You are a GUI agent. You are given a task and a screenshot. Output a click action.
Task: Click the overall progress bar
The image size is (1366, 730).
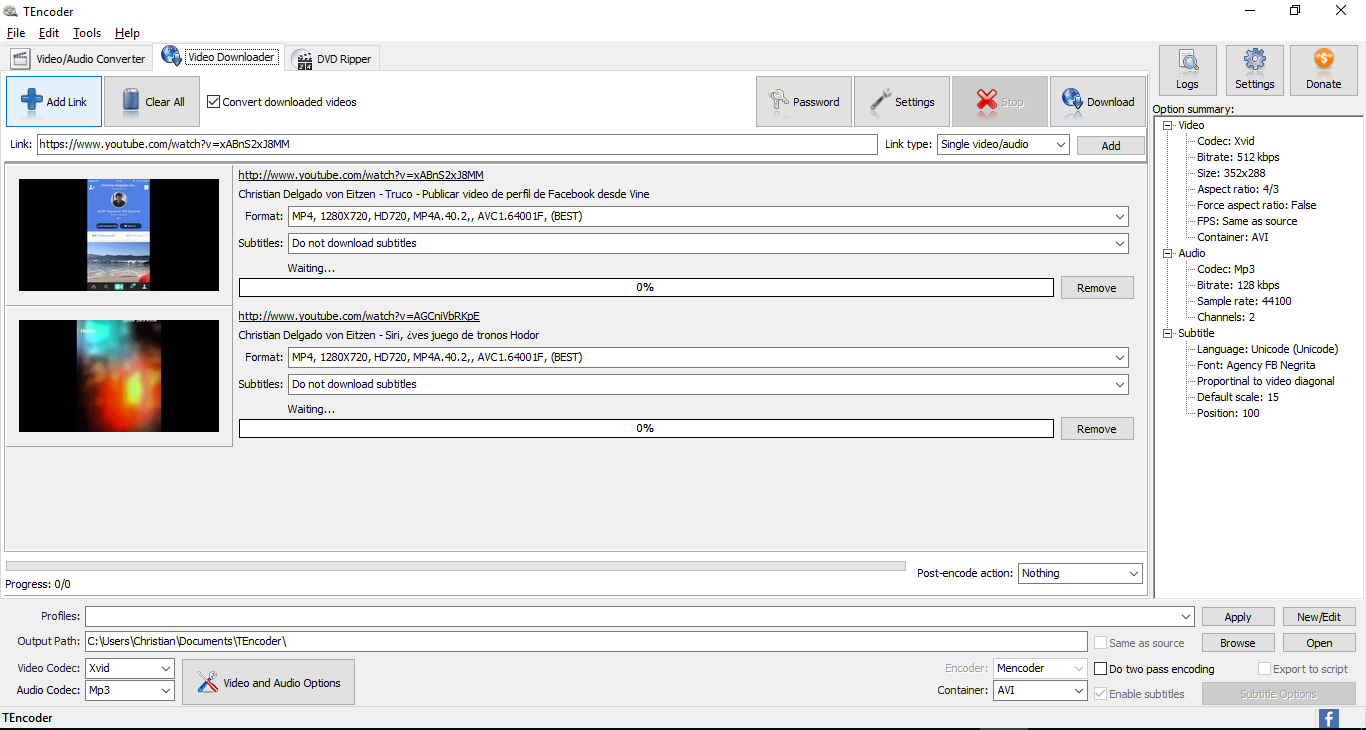point(455,566)
